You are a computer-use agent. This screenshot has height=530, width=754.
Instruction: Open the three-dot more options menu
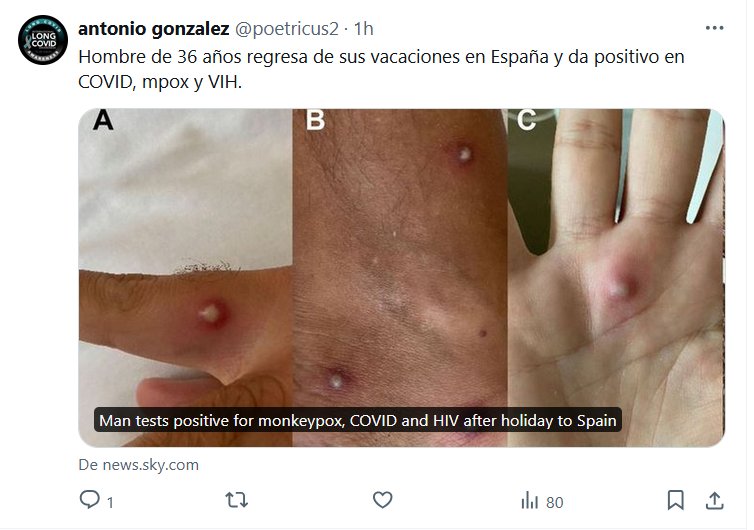click(715, 28)
